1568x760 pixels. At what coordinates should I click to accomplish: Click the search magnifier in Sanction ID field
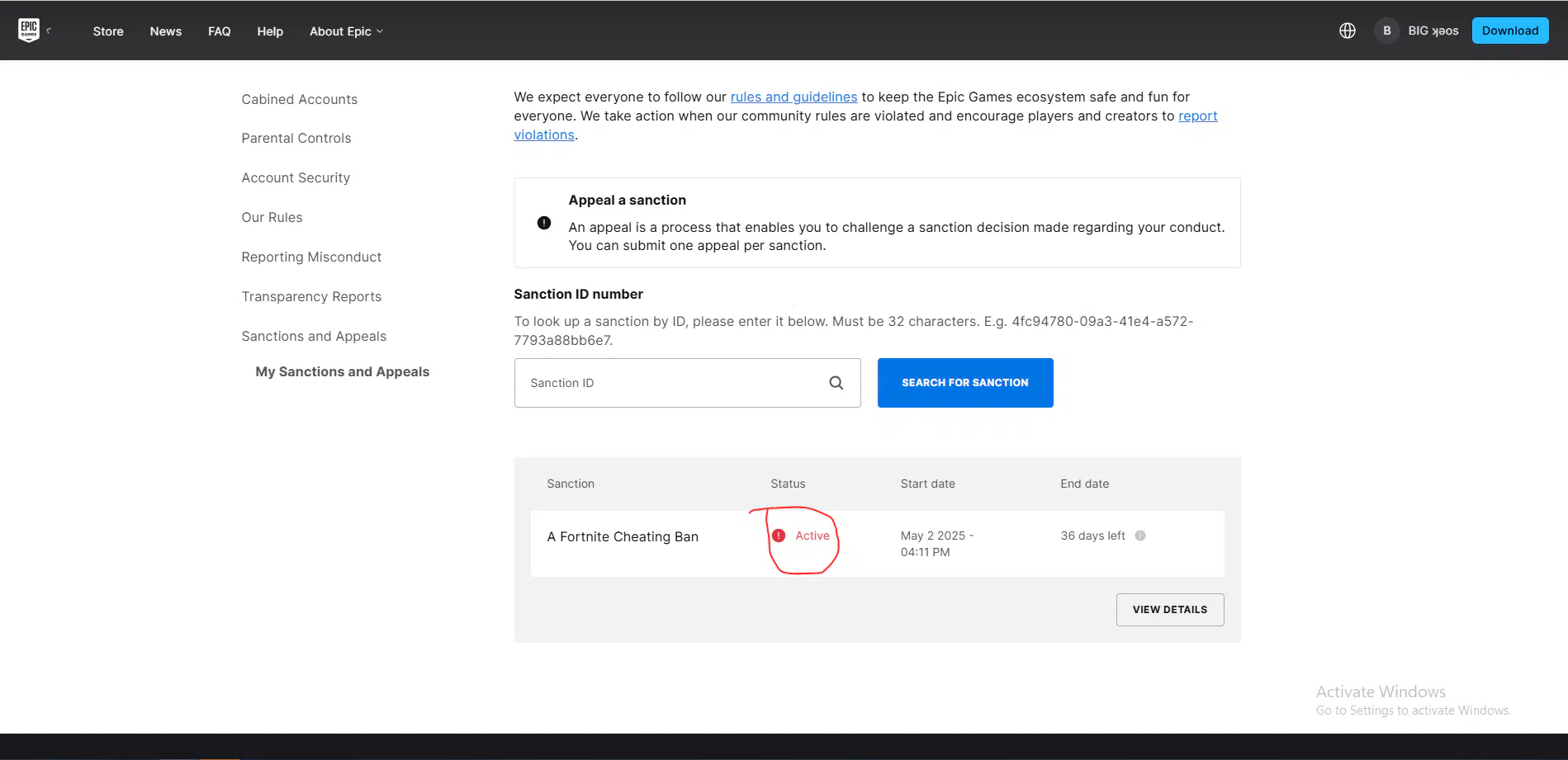coord(836,383)
